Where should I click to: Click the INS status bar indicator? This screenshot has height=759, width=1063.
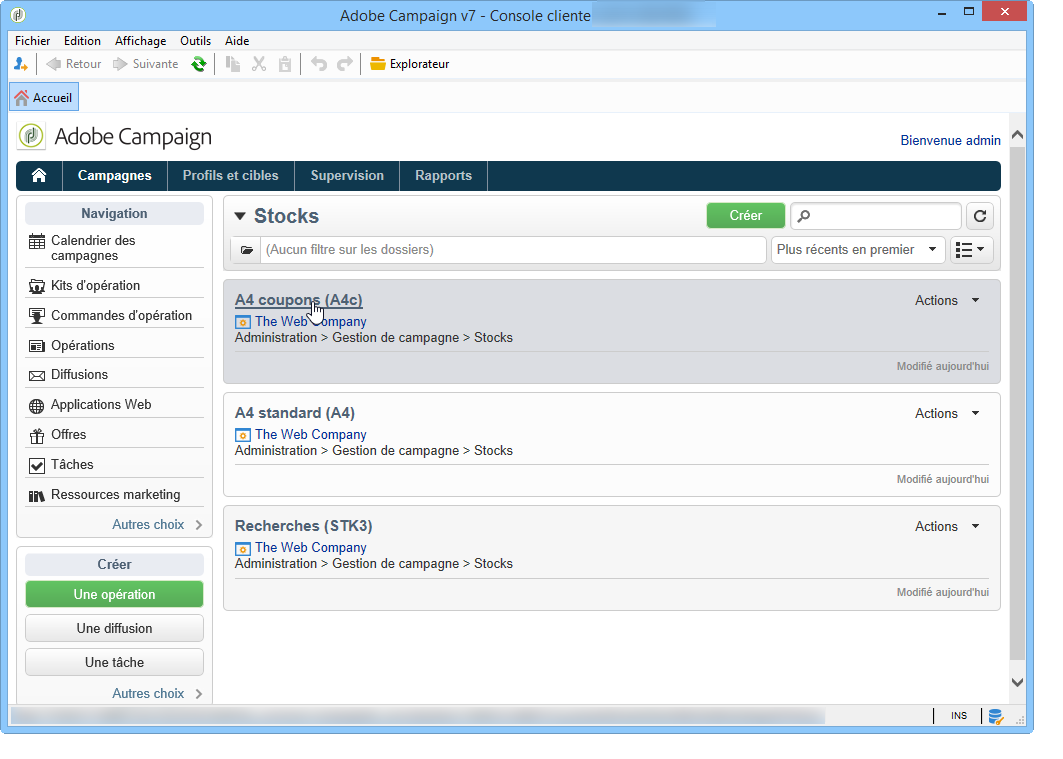(959, 716)
